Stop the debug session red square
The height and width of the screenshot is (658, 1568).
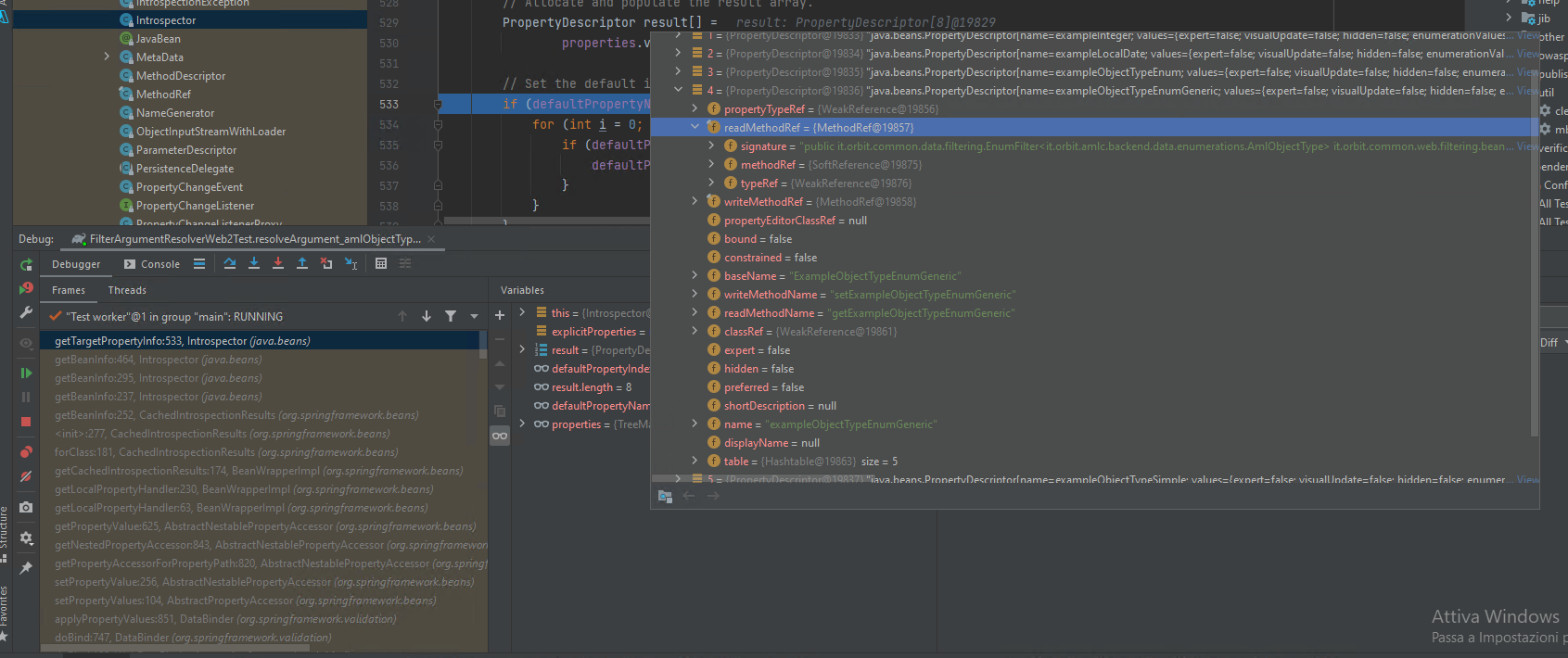(x=26, y=422)
